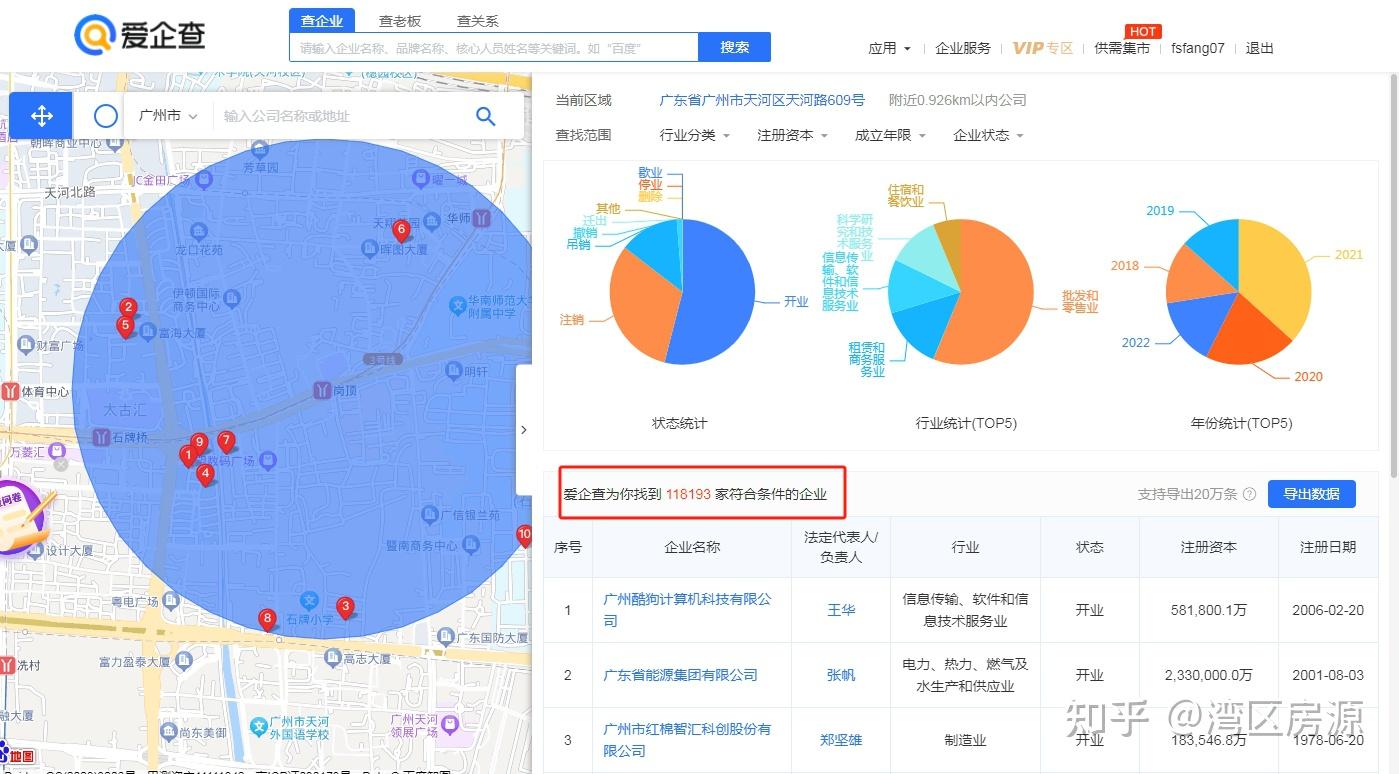Viewport: 1399px width, 774px height.
Task: Click the blue 搜索 button
Action: coord(735,47)
